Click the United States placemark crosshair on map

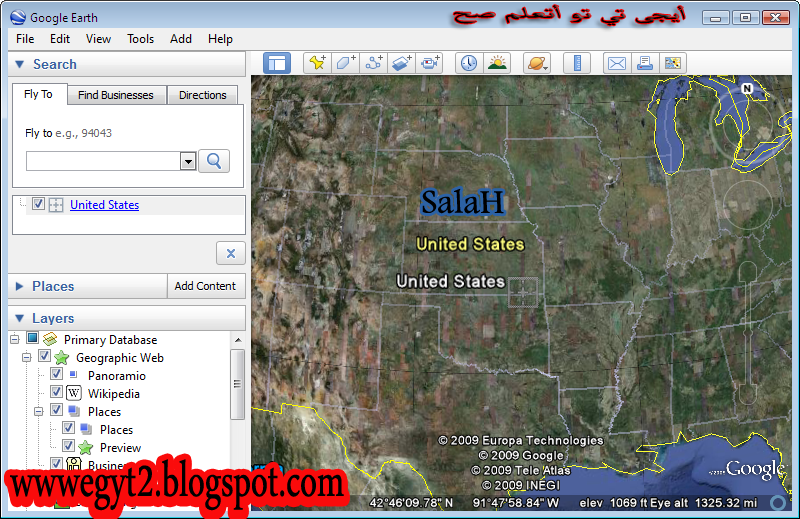[523, 292]
